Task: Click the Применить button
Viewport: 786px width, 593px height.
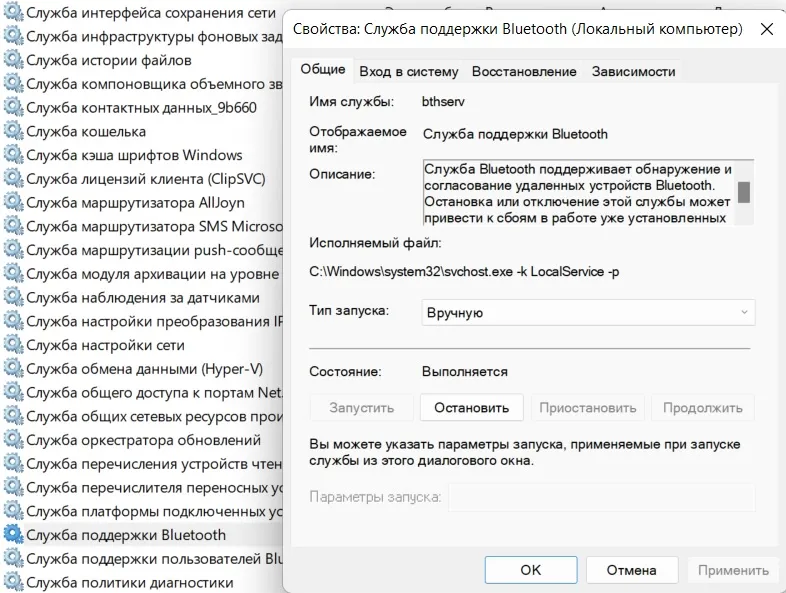Action: coord(733,570)
